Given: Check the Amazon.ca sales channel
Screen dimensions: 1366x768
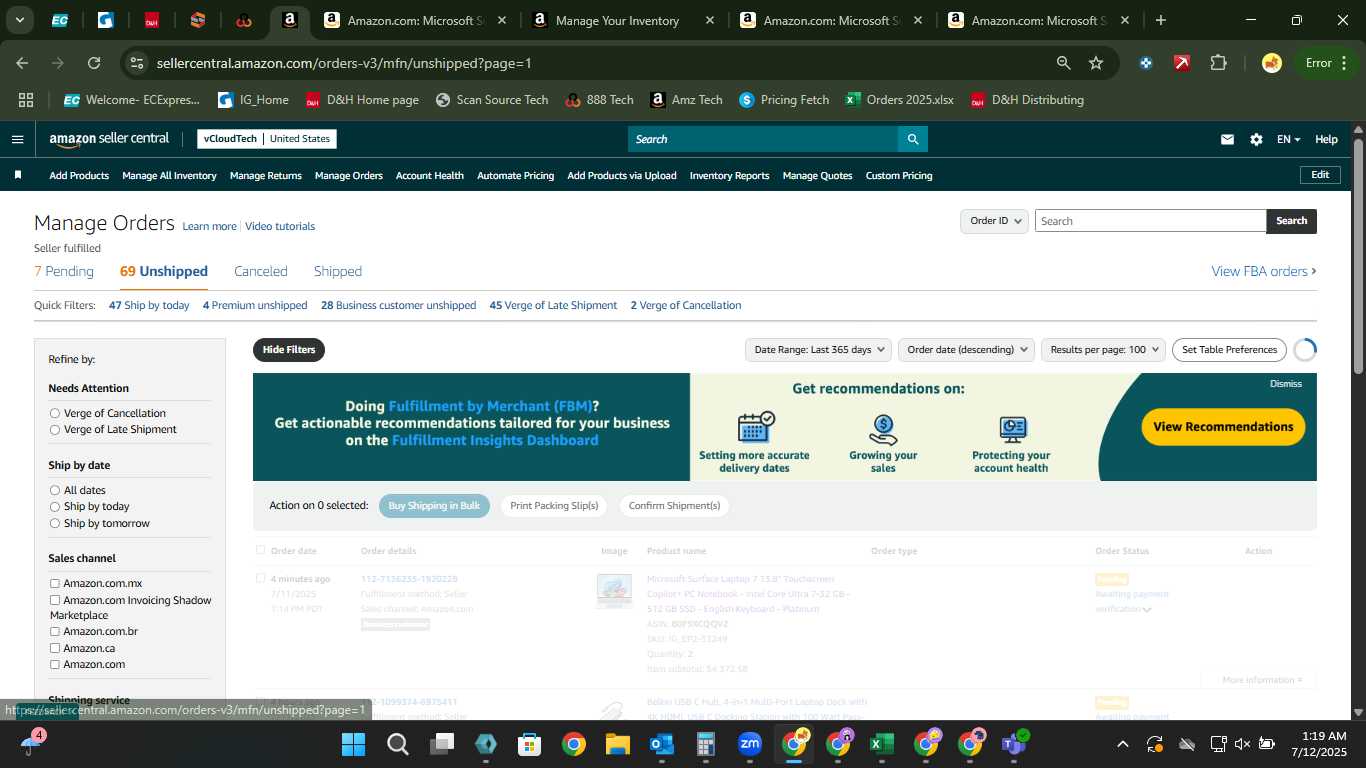Looking at the screenshot, I should pyautogui.click(x=55, y=648).
